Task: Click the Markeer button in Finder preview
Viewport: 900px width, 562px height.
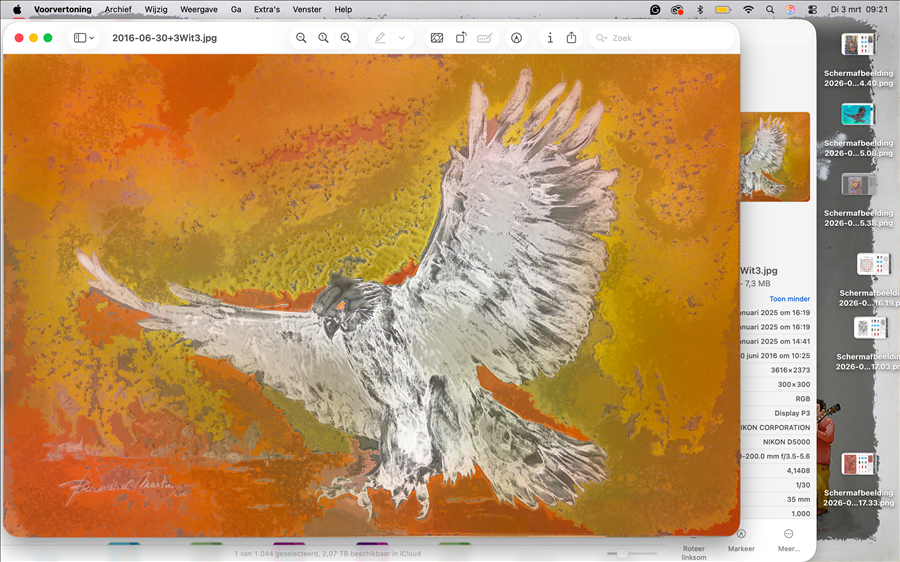Action: click(x=741, y=539)
